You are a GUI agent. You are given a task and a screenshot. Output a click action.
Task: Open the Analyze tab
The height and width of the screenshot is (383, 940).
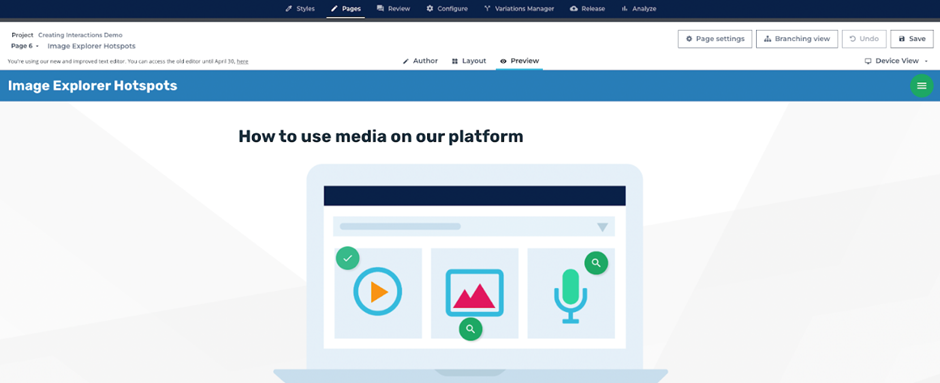638,8
